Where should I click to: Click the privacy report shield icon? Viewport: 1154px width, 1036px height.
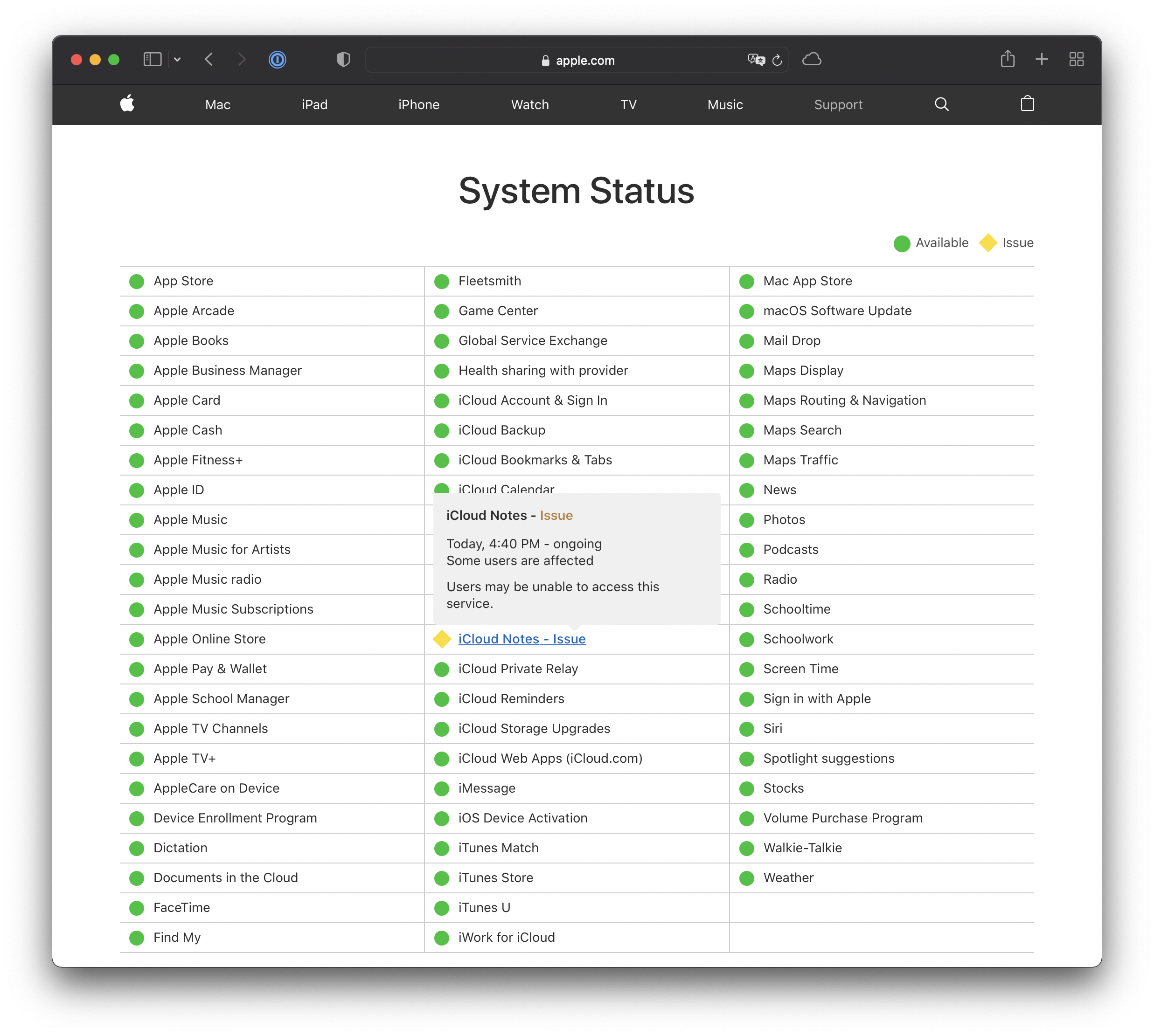(343, 60)
